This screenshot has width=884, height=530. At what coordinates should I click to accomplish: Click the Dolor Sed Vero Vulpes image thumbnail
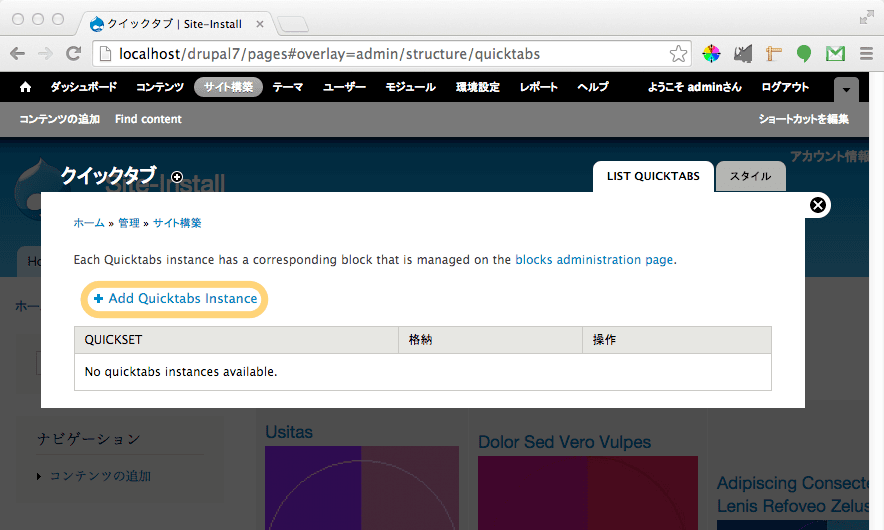point(588,493)
